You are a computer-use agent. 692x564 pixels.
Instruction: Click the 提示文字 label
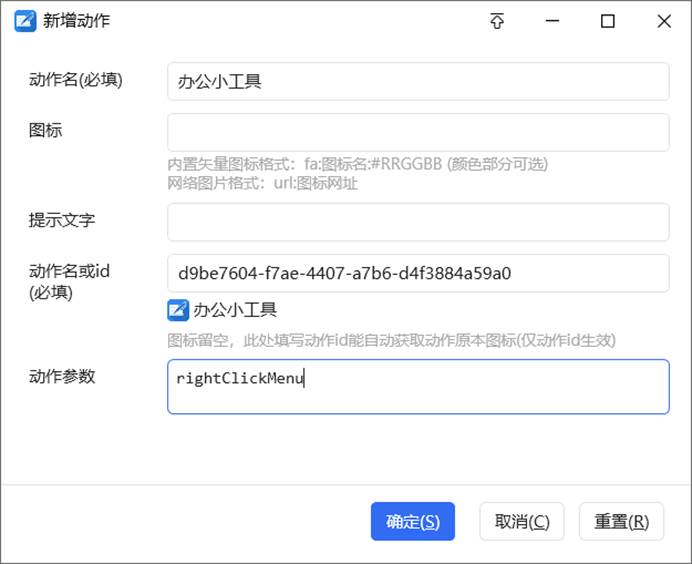(x=62, y=220)
